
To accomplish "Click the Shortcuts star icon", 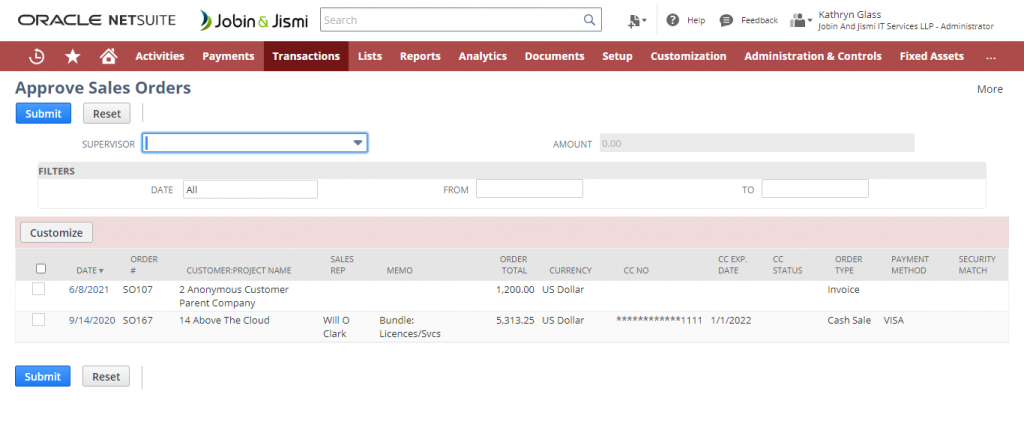I will point(73,56).
